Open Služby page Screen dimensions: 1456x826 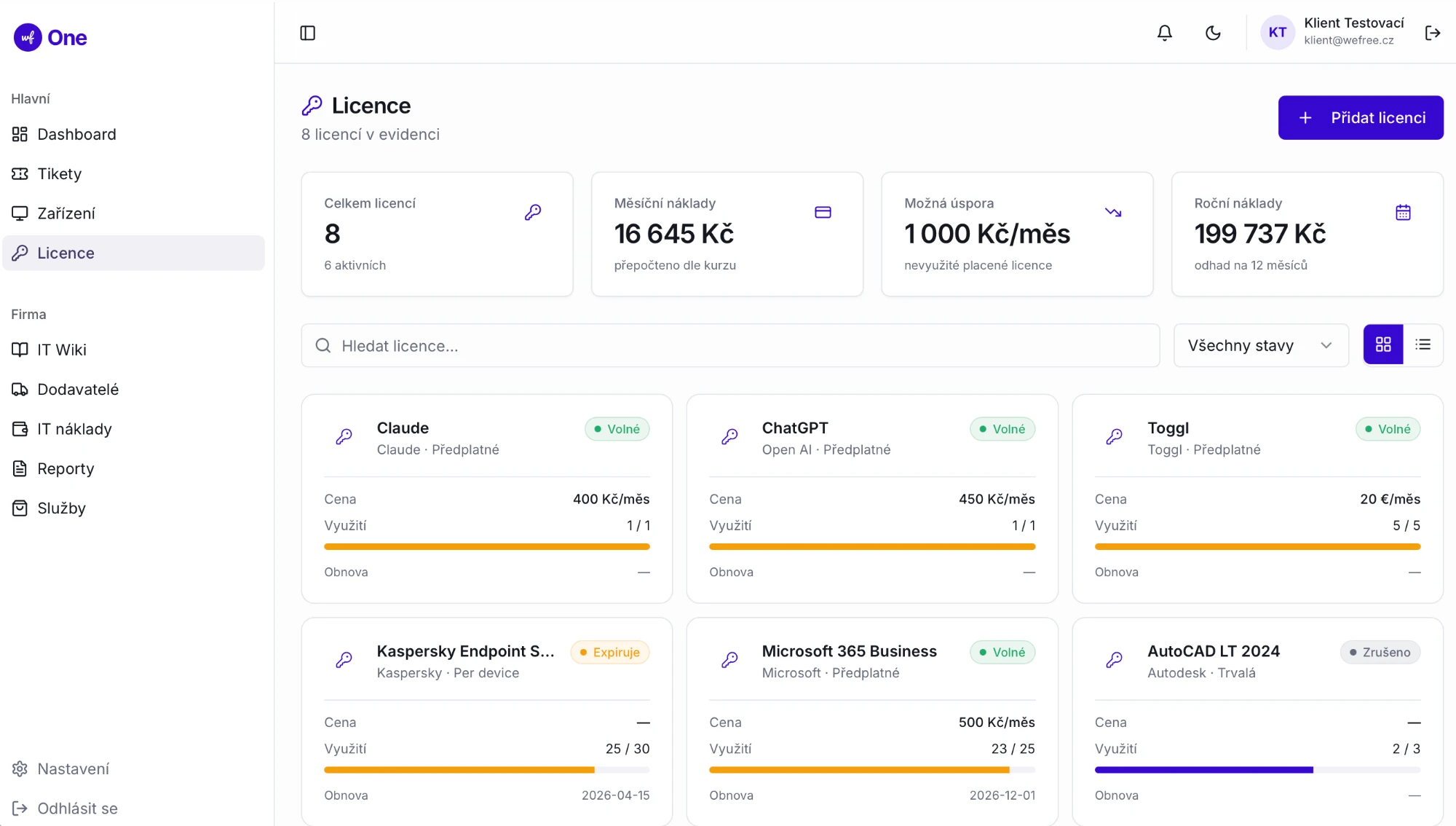[134, 508]
